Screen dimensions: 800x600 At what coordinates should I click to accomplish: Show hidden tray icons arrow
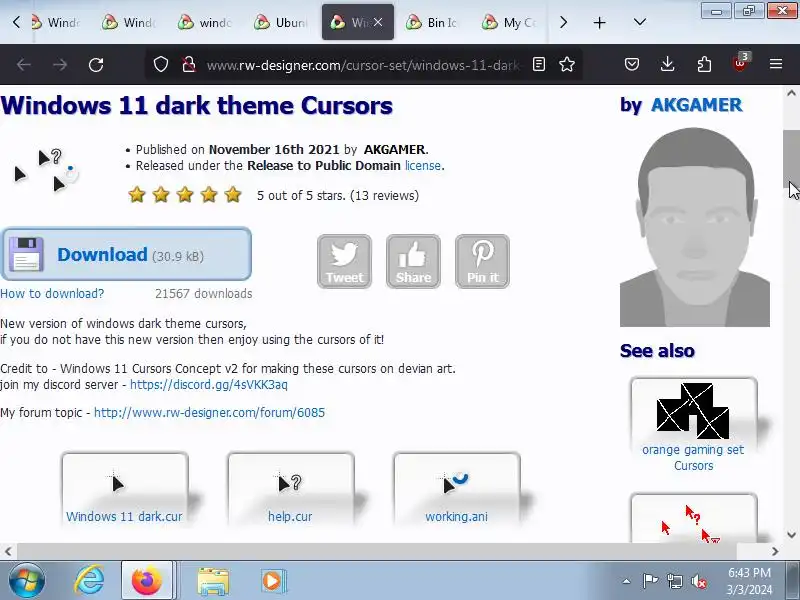tap(627, 581)
